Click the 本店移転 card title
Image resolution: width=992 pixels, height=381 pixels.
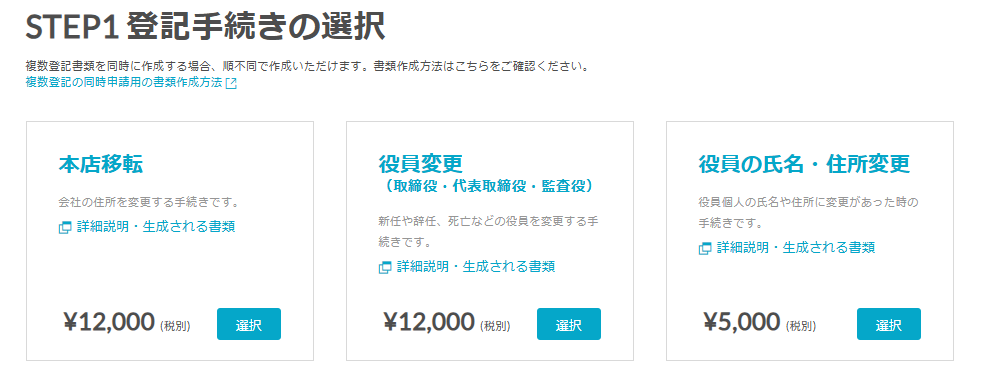pyautogui.click(x=101, y=165)
